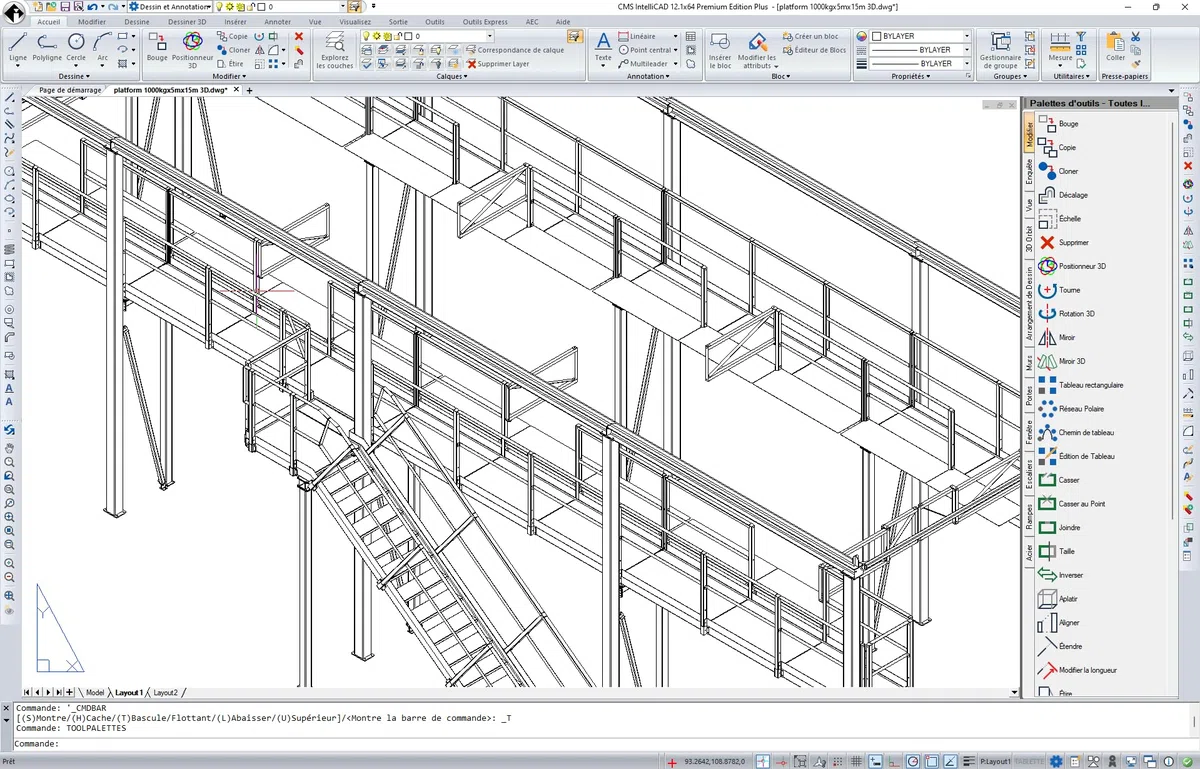The height and width of the screenshot is (769, 1200).
Task: Open Gestionnaire de groupe
Action: (x=1000, y=50)
